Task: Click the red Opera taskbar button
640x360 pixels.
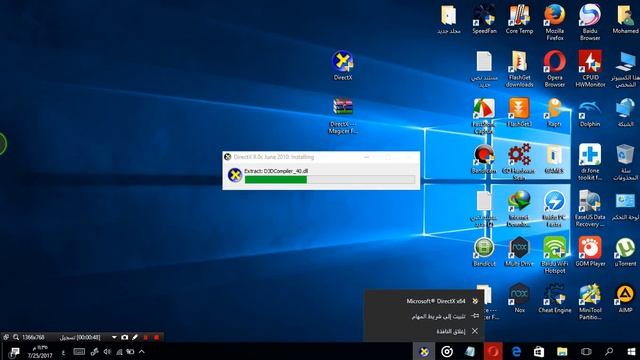Action: 493,351
